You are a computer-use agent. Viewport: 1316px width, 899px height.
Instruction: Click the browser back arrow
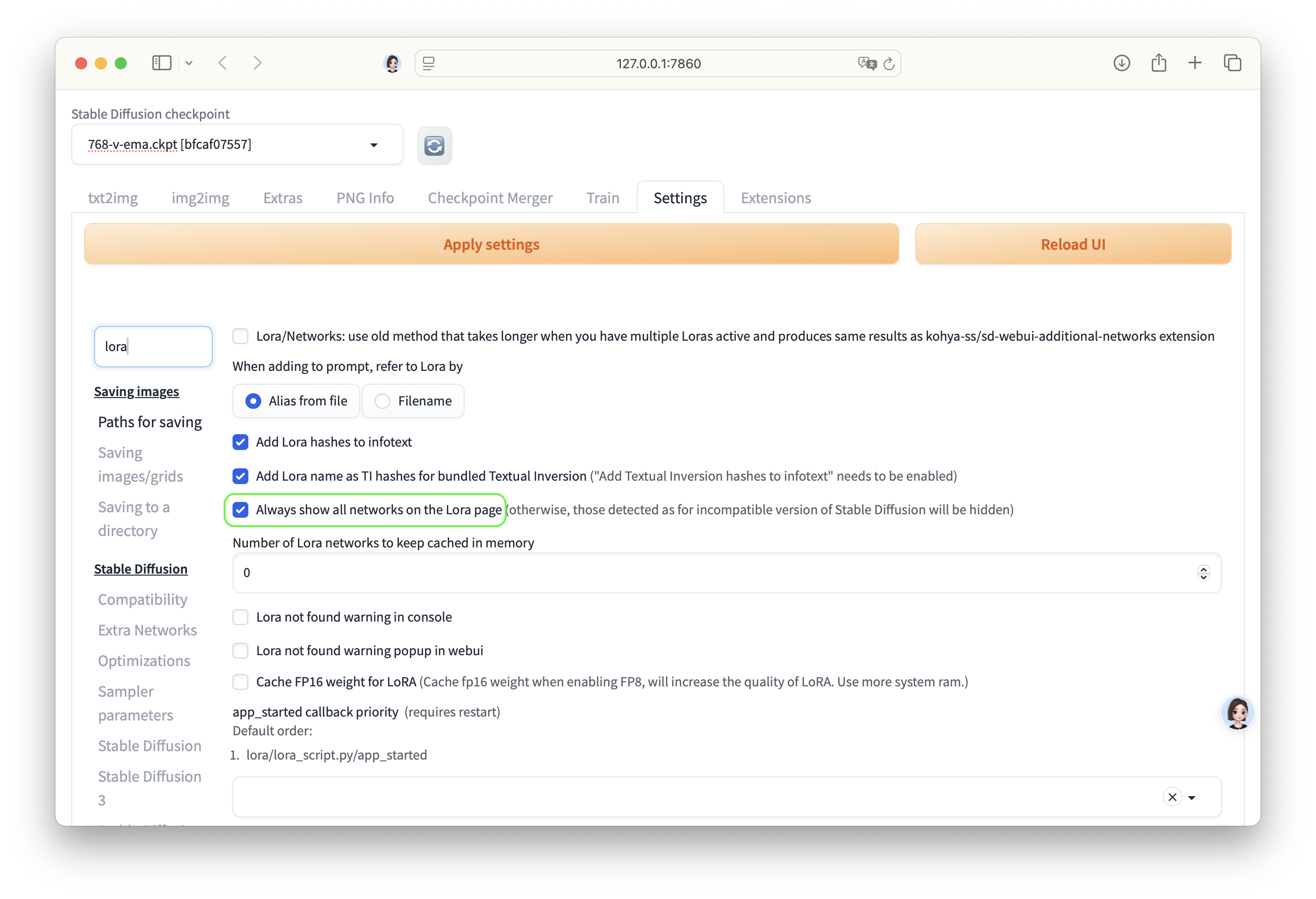coord(223,63)
